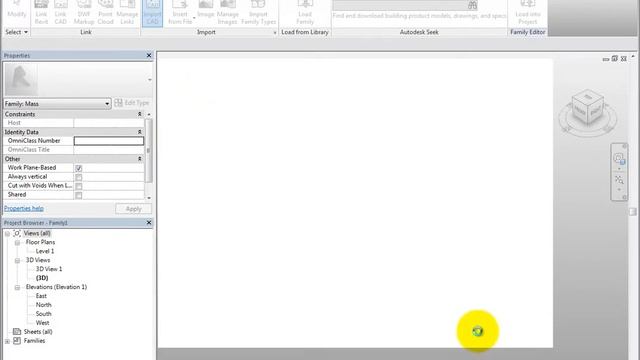Click the Point Cloud tool

tap(105, 13)
